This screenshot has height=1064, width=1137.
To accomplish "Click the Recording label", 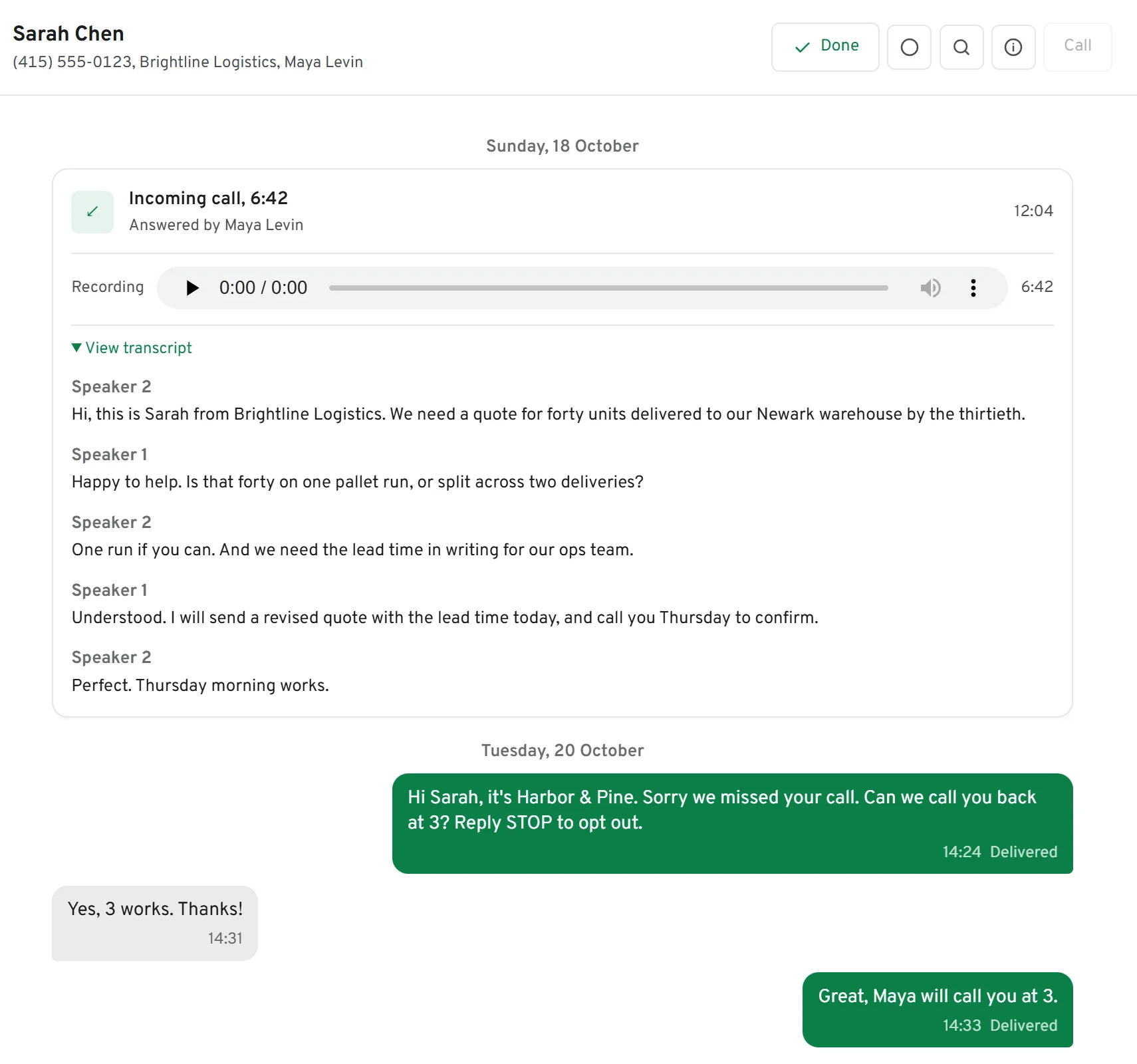I will click(108, 287).
